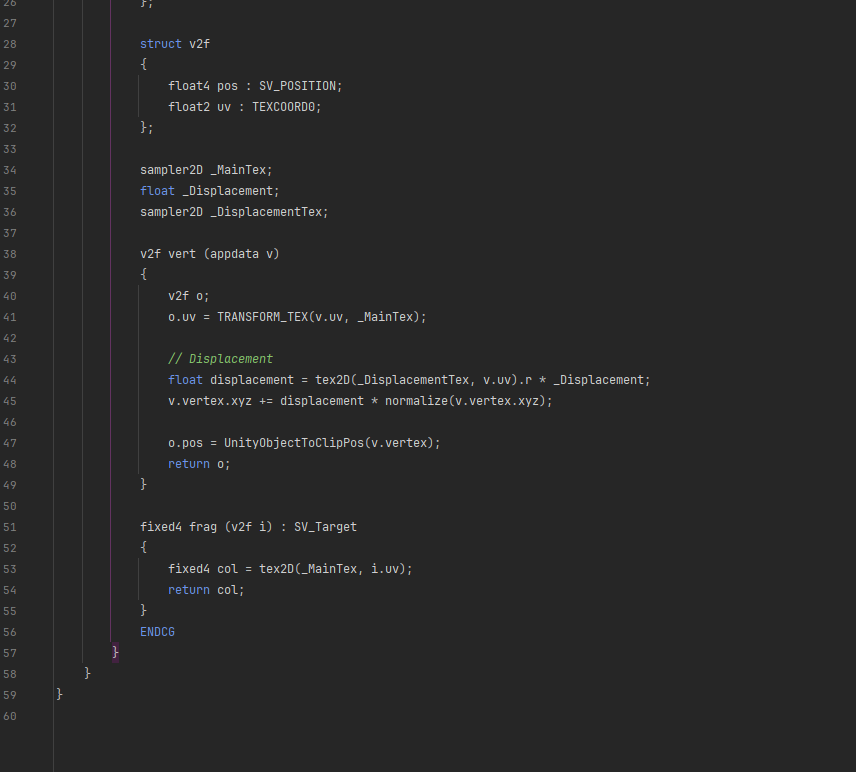
Task: Click 'TEXCOORD0' on line 31
Action: (283, 107)
